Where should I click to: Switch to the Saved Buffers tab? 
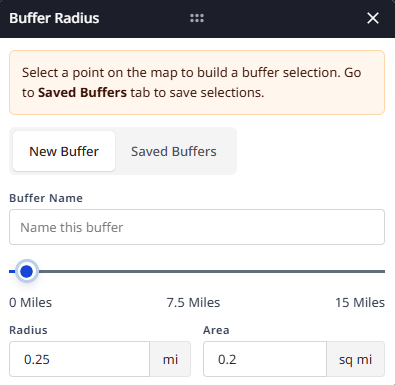click(x=174, y=151)
